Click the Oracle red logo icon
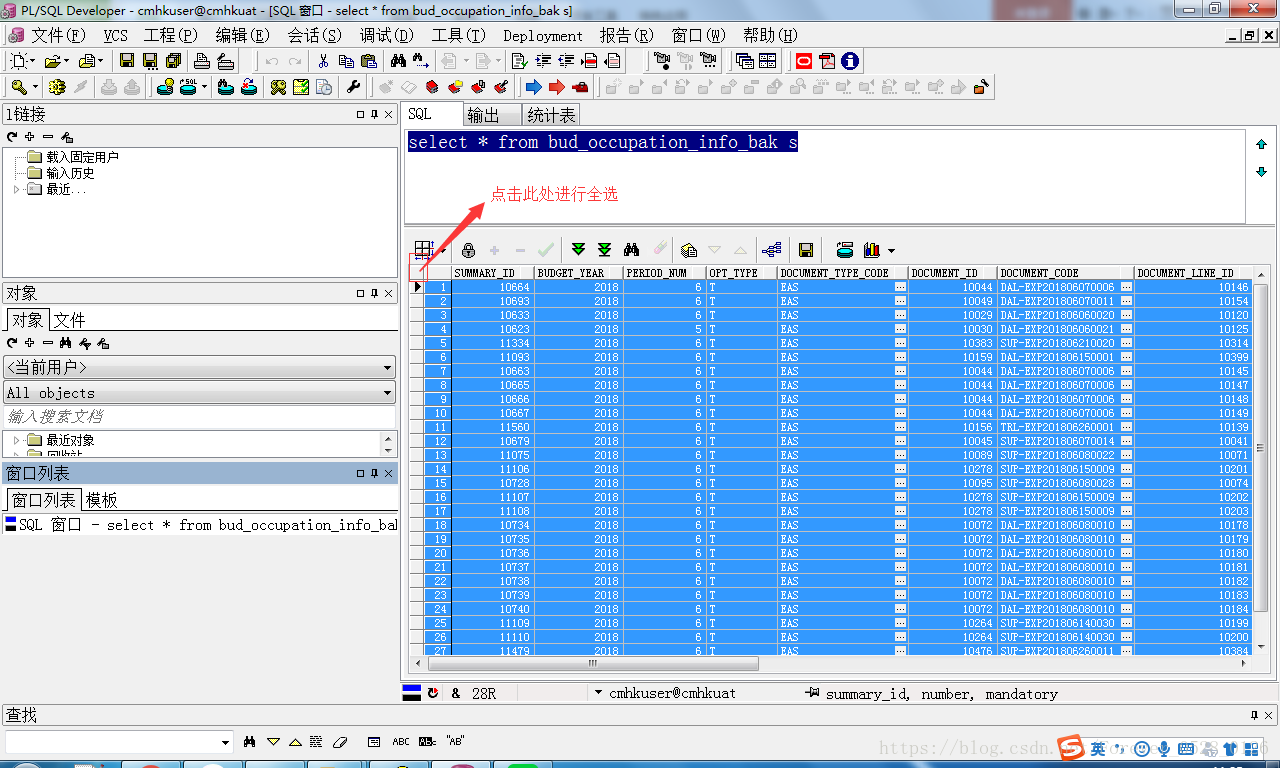 pyautogui.click(x=804, y=61)
